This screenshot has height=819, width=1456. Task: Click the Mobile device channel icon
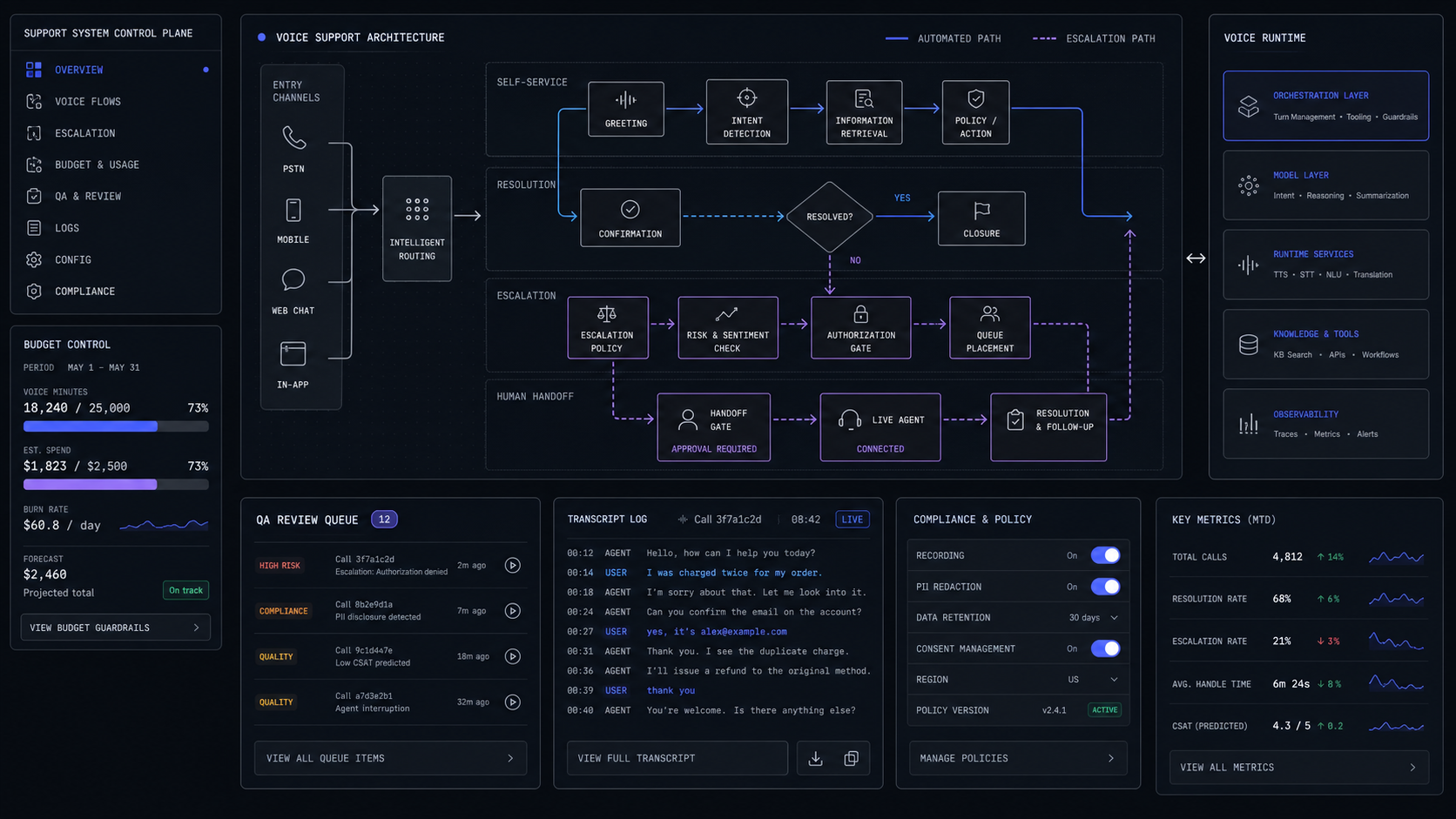(293, 210)
